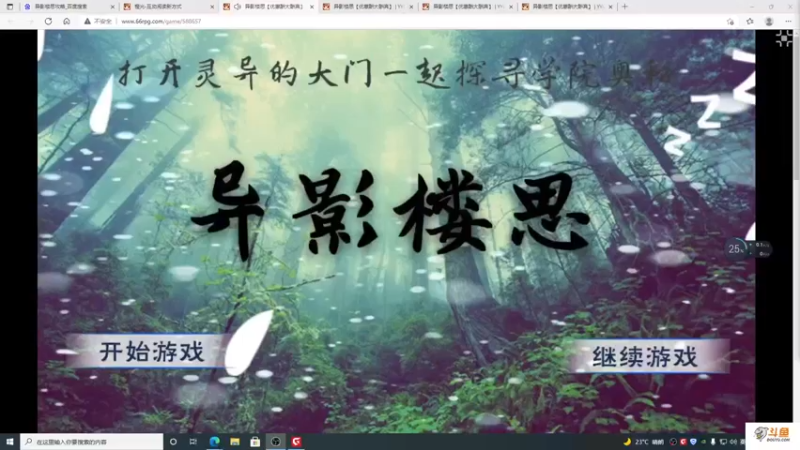The image size is (800, 450).
Task: Go to the browser home page
Action: [67, 21]
